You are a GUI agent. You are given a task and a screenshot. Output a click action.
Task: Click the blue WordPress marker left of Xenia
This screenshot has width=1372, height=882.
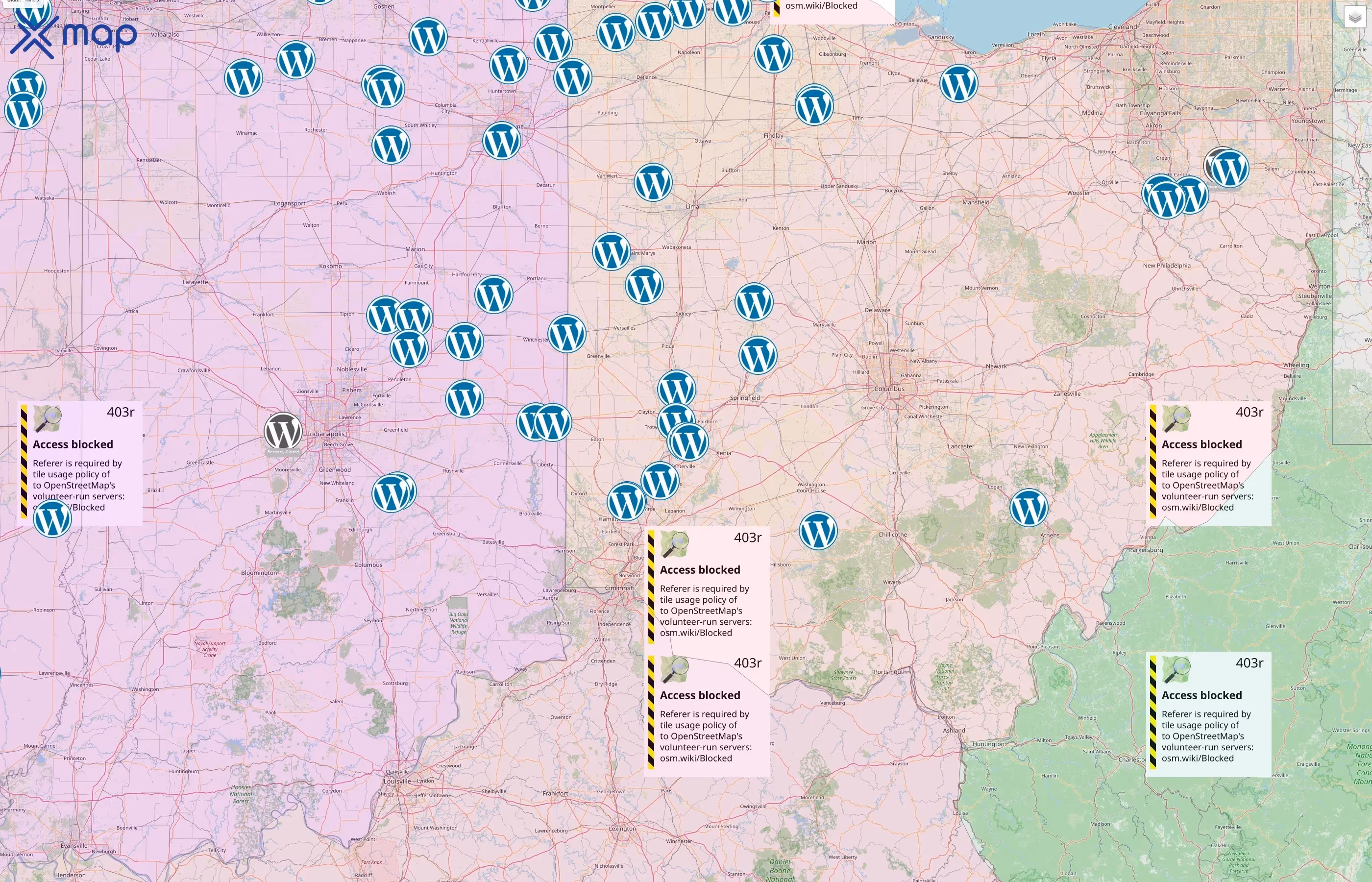689,441
